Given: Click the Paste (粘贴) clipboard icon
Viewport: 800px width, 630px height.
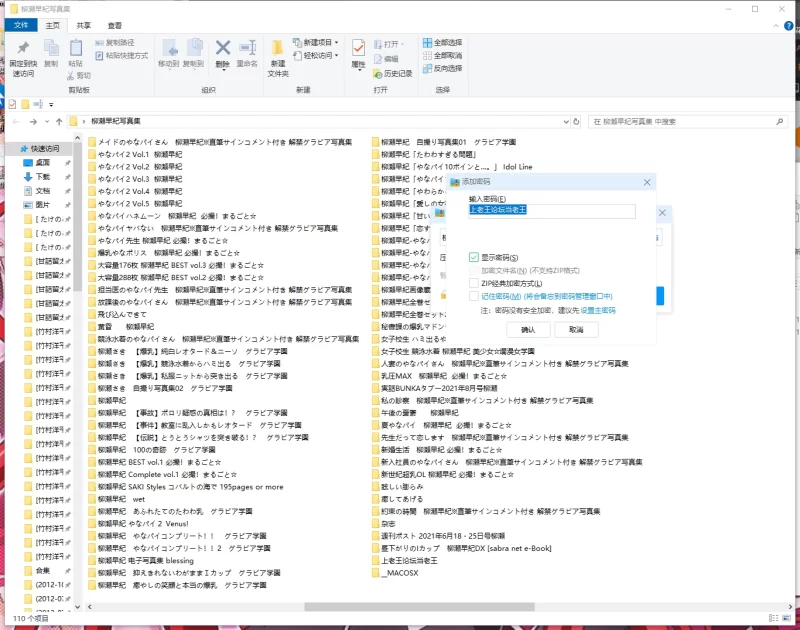Looking at the screenshot, I should pyautogui.click(x=76, y=53).
